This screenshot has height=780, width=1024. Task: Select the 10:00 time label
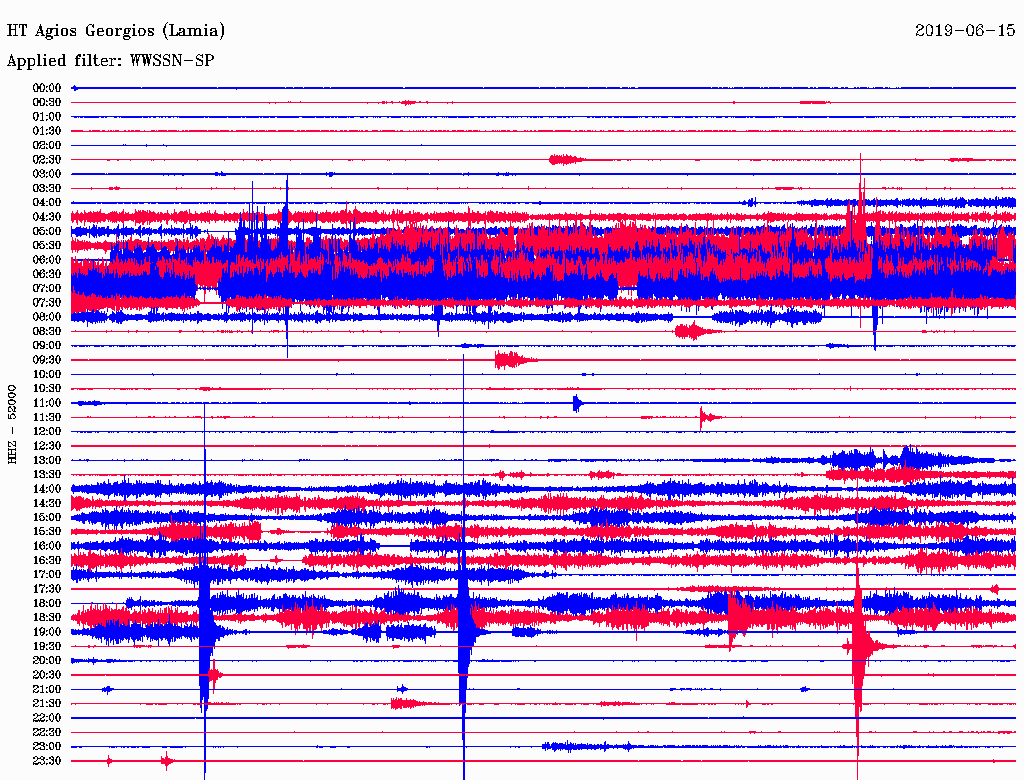(47, 375)
